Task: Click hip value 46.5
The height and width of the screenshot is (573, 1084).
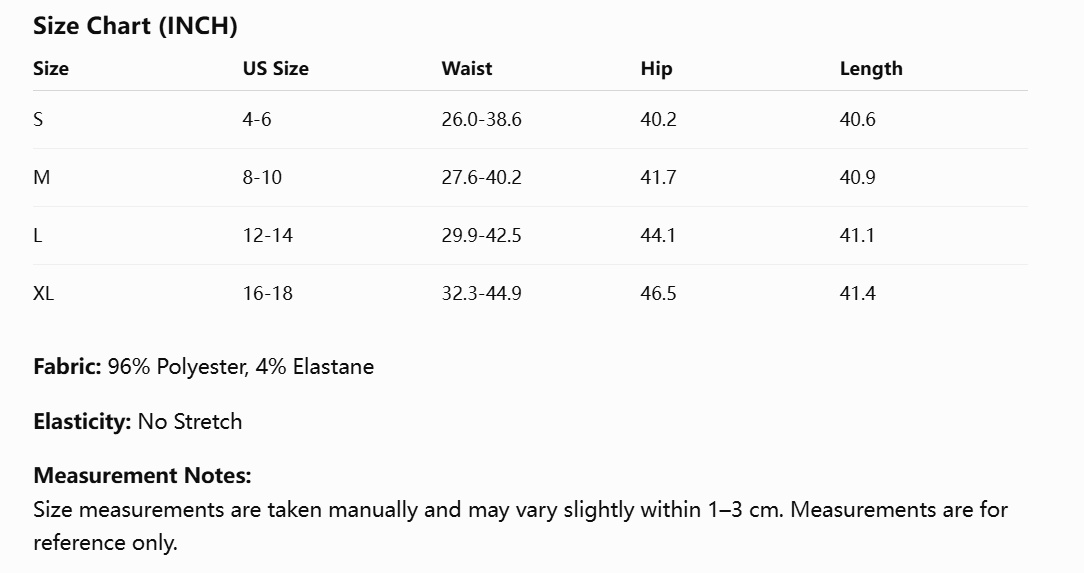Action: (x=659, y=294)
